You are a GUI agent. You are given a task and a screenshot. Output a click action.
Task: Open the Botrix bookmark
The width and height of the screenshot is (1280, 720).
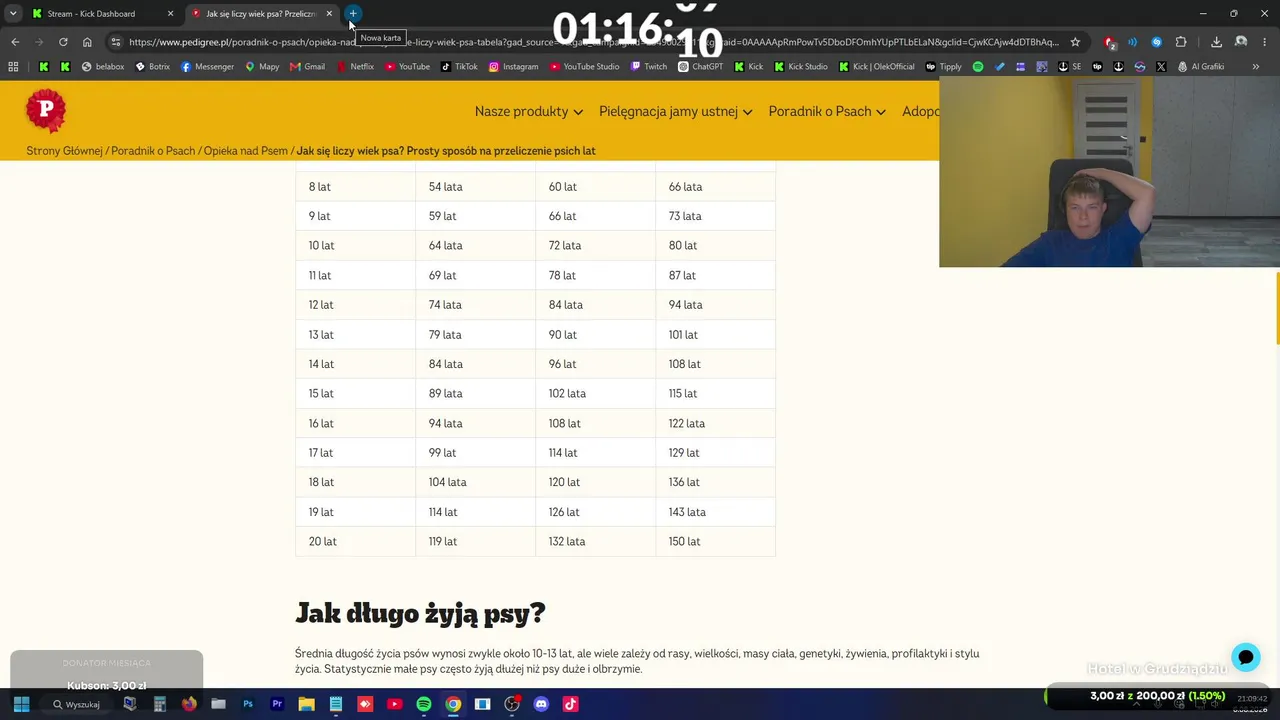point(153,67)
